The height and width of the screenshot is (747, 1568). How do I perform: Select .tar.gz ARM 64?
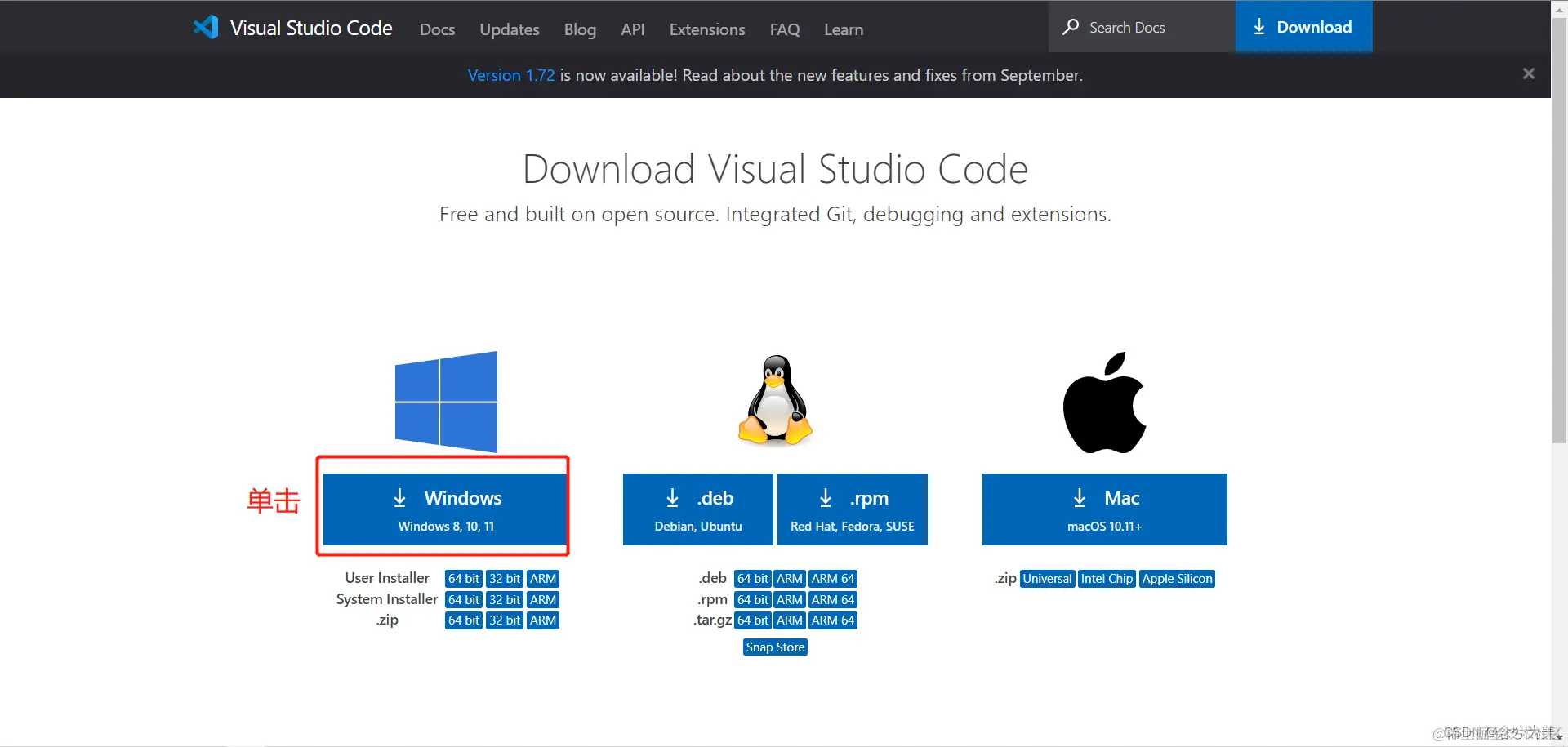click(833, 620)
